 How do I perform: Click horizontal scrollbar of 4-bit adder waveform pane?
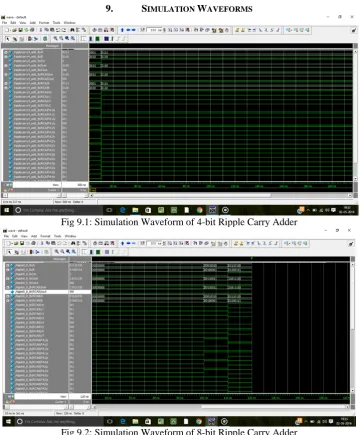(x=221, y=195)
